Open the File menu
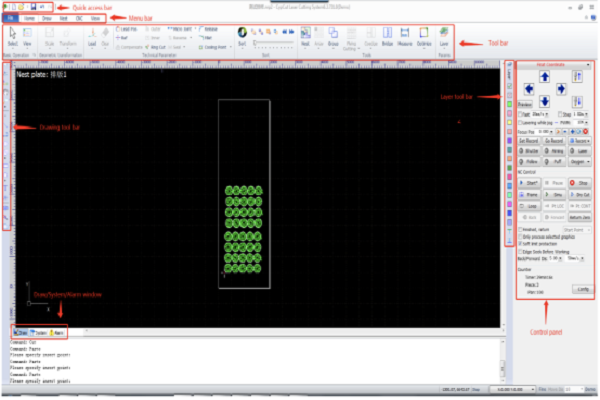The image size is (600, 400). tap(10, 18)
